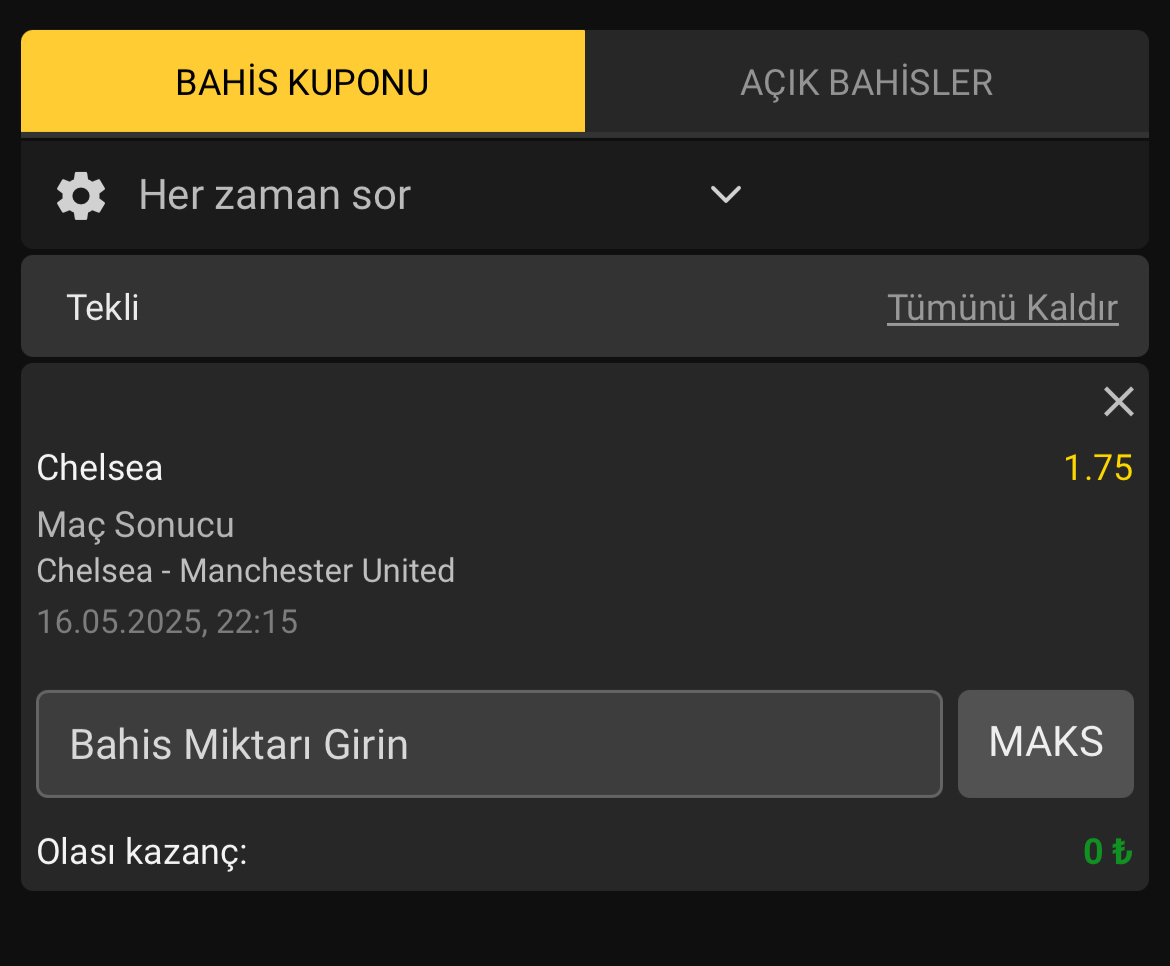Click the Turkish lira symbol in winnings

click(x=1121, y=851)
